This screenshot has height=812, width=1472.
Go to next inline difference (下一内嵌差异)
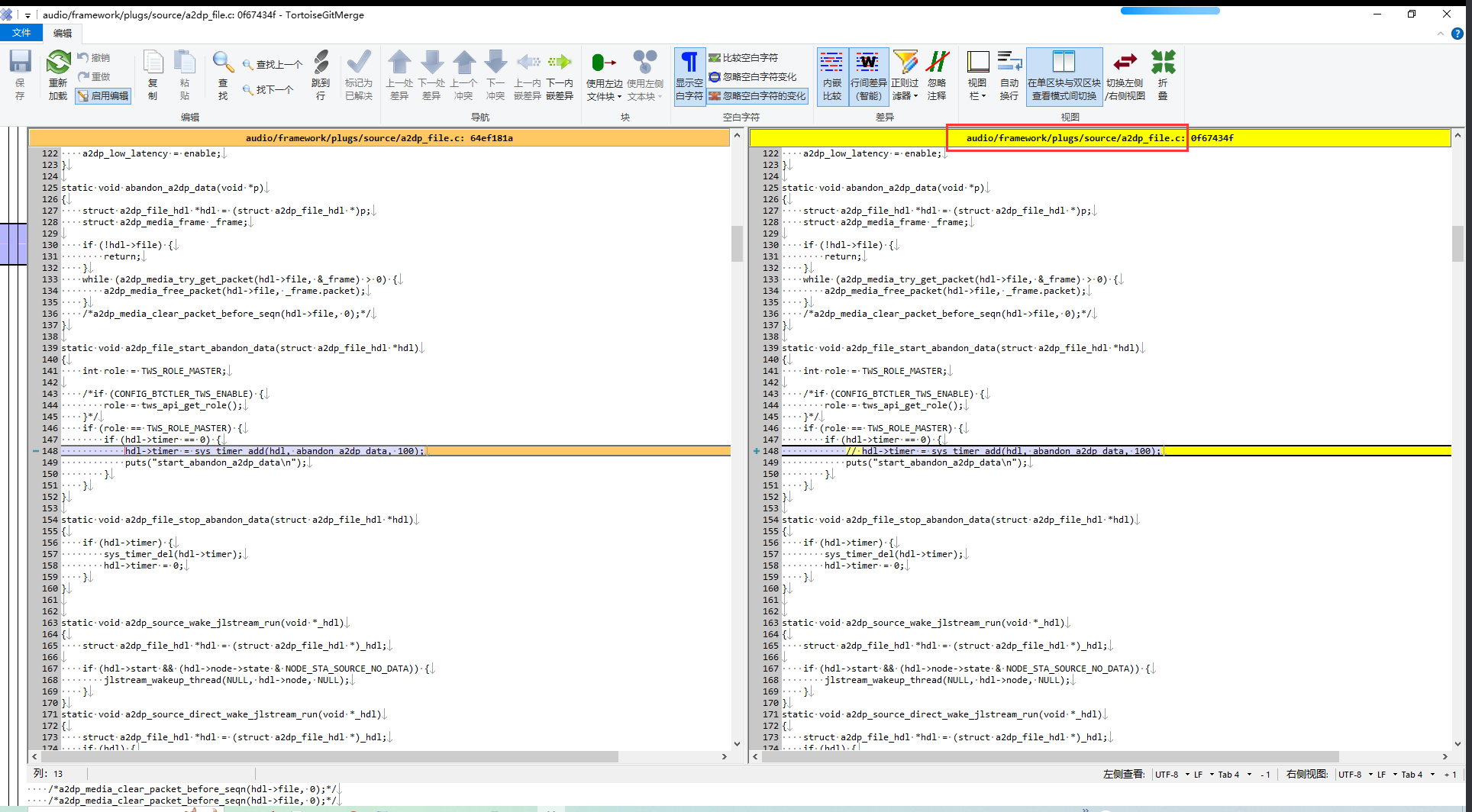pyautogui.click(x=560, y=75)
